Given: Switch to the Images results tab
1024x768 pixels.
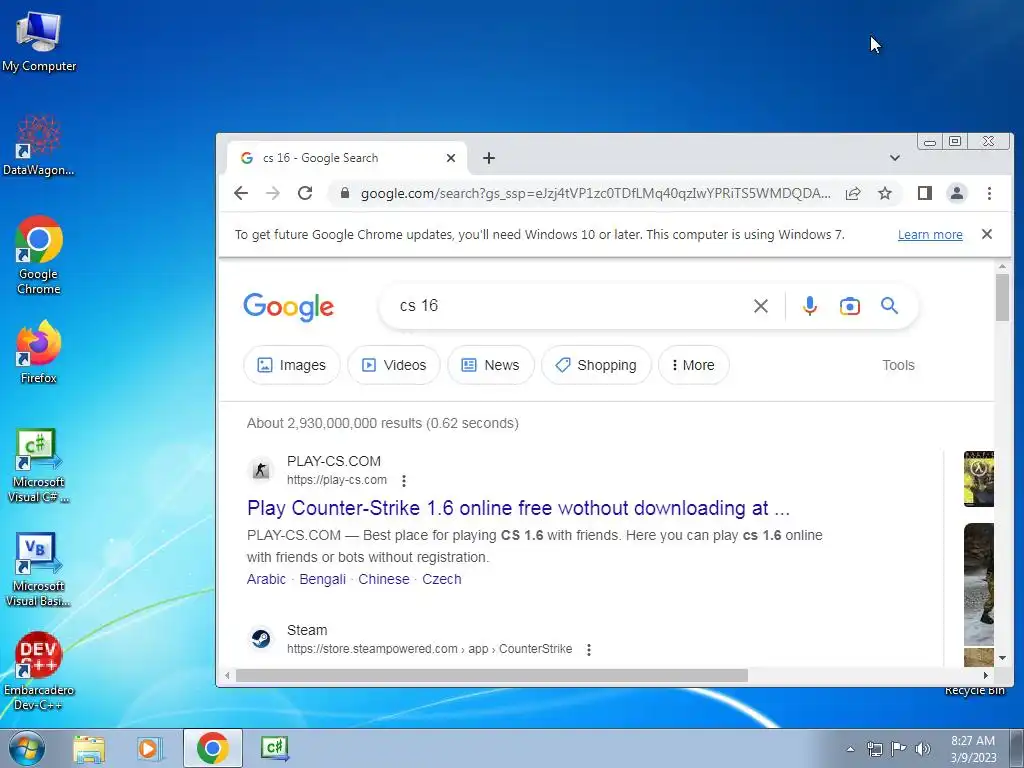Looking at the screenshot, I should 291,365.
